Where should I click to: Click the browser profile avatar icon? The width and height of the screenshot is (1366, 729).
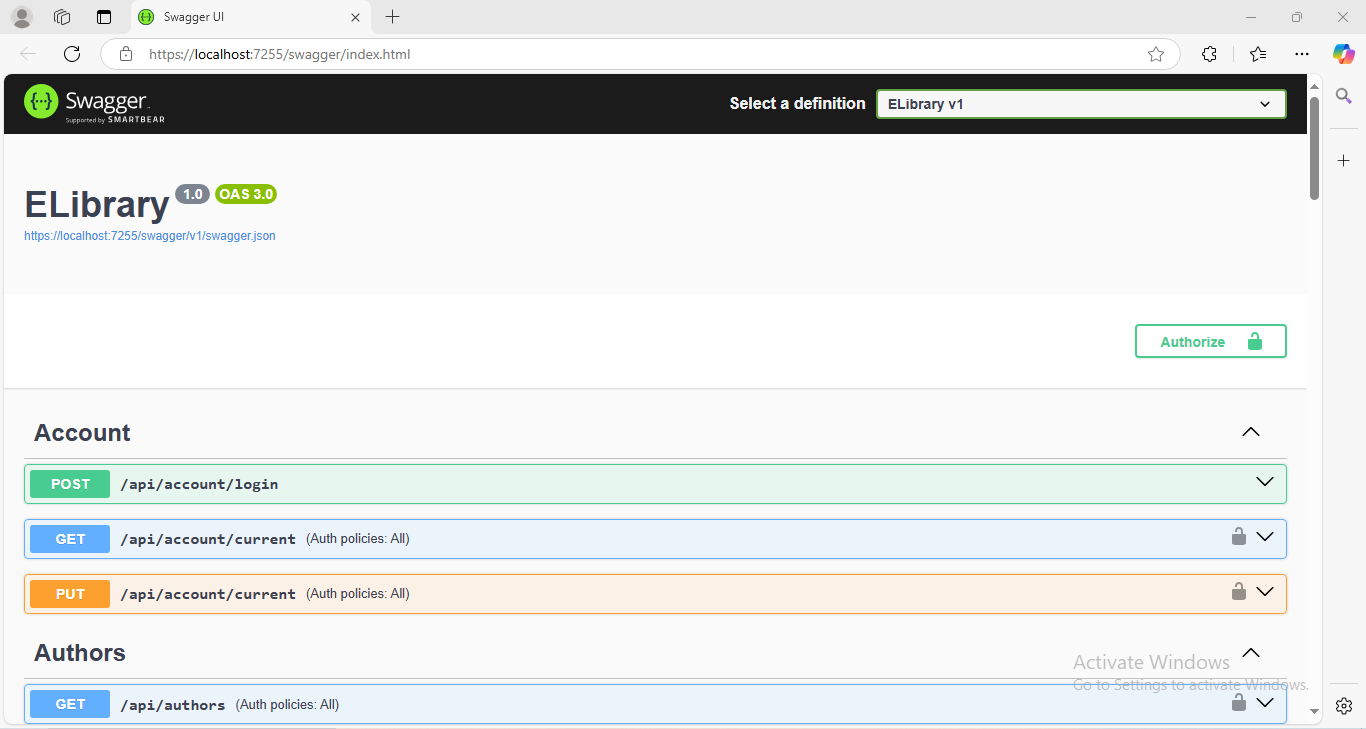click(x=21, y=16)
